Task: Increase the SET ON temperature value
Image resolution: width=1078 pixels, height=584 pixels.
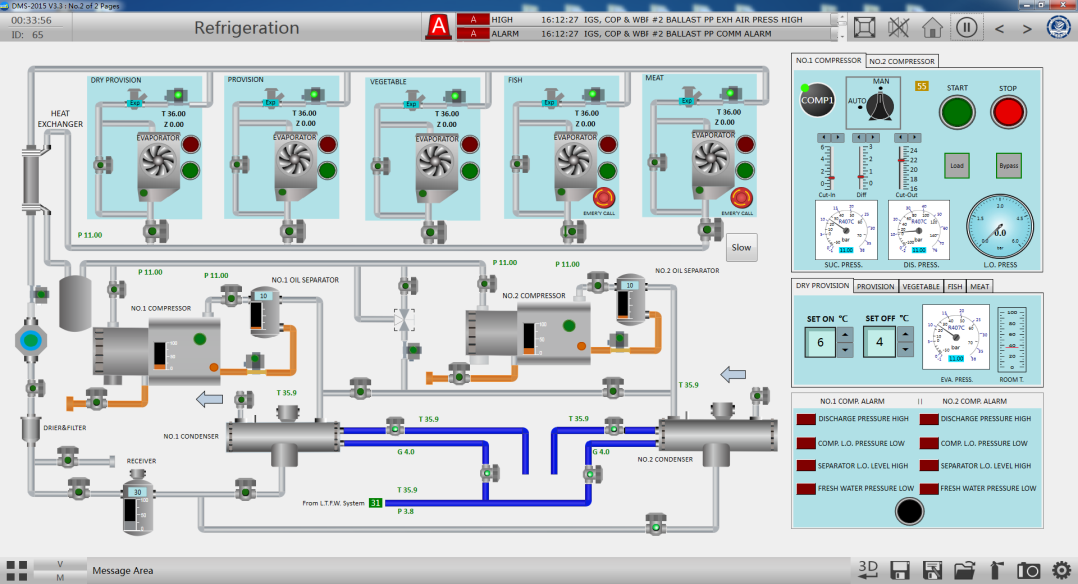Action: click(845, 335)
